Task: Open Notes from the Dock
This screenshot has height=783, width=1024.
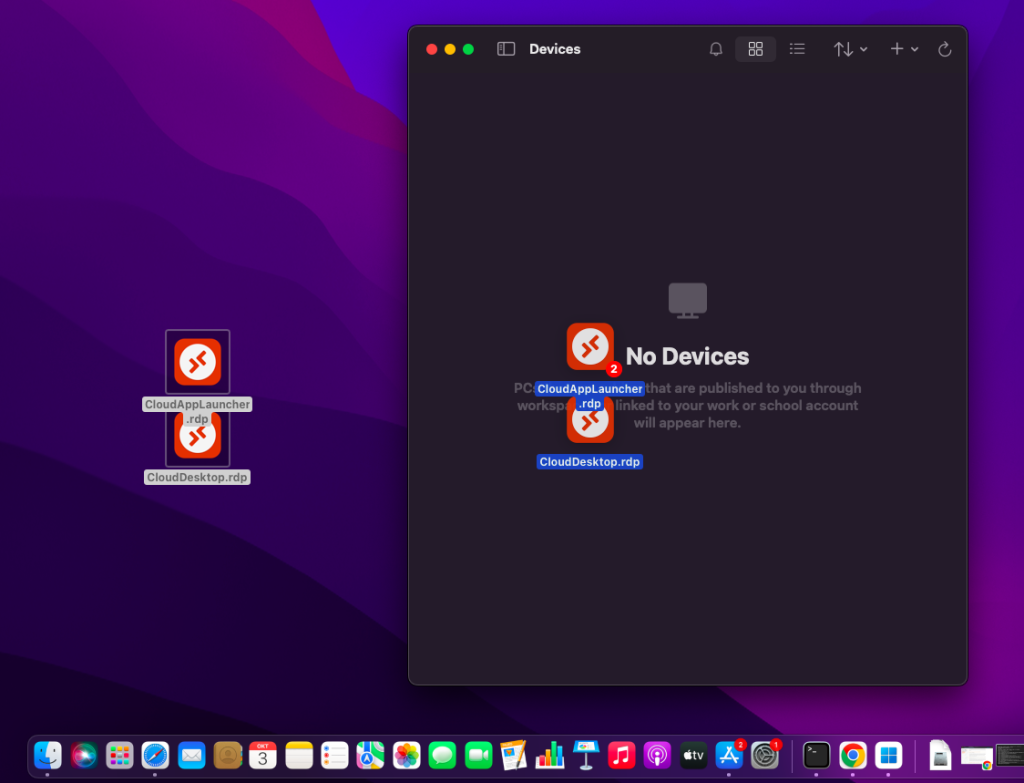Action: point(299,756)
